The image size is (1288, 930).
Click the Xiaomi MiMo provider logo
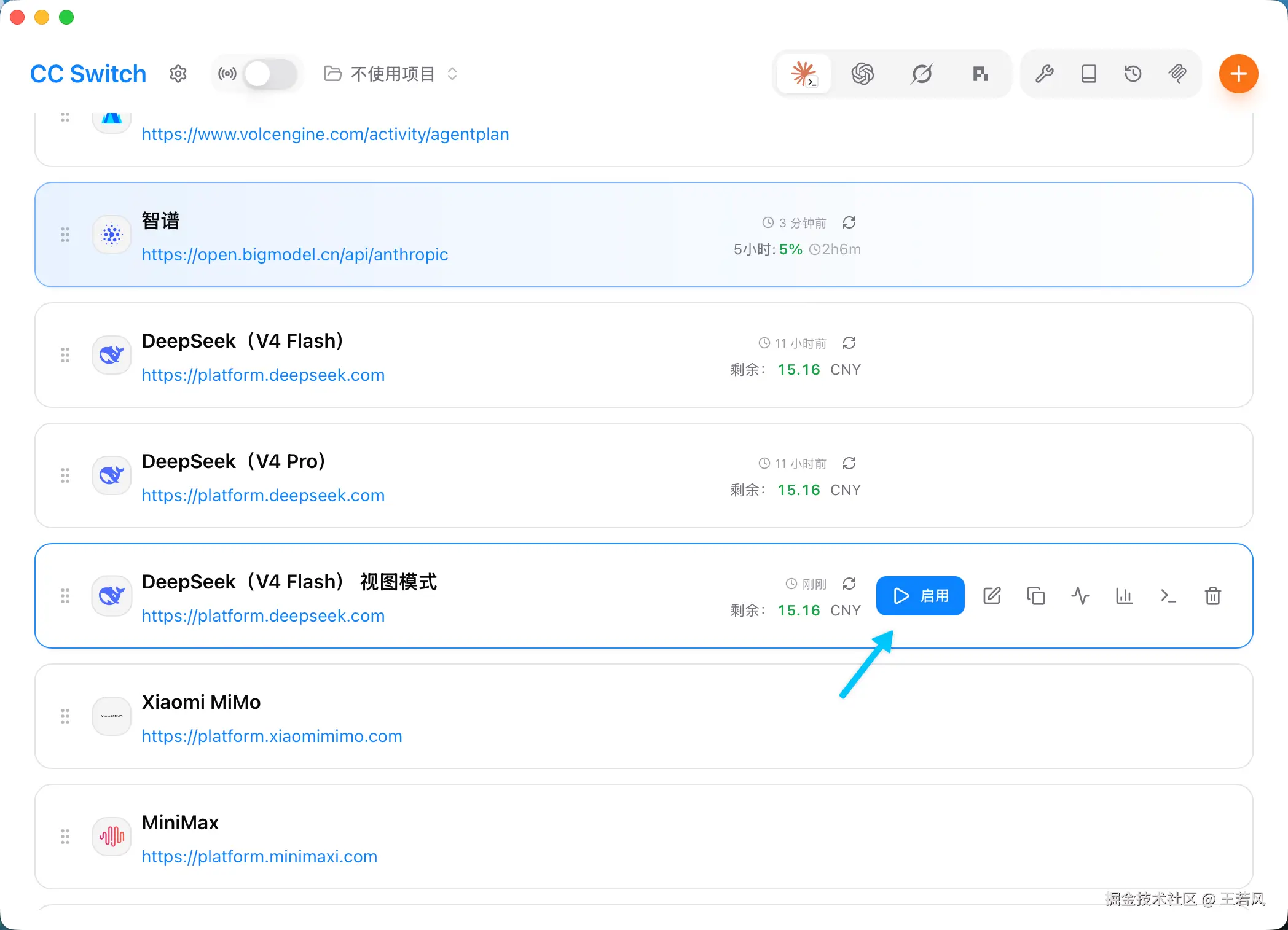point(112,716)
